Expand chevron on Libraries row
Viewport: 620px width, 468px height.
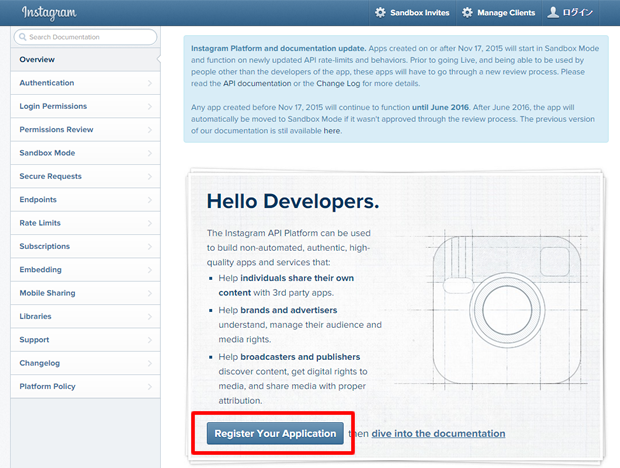tap(150, 316)
